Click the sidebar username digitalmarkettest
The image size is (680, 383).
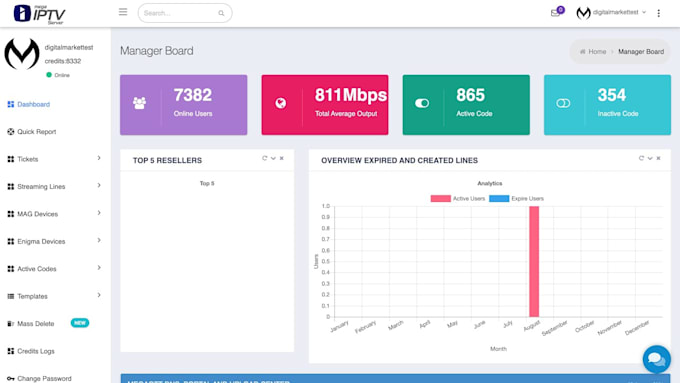click(69, 47)
